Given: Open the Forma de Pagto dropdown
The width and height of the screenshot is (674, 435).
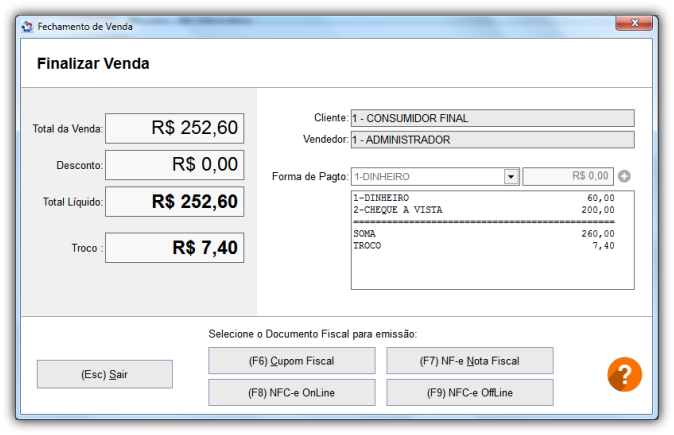Looking at the screenshot, I should pyautogui.click(x=511, y=177).
